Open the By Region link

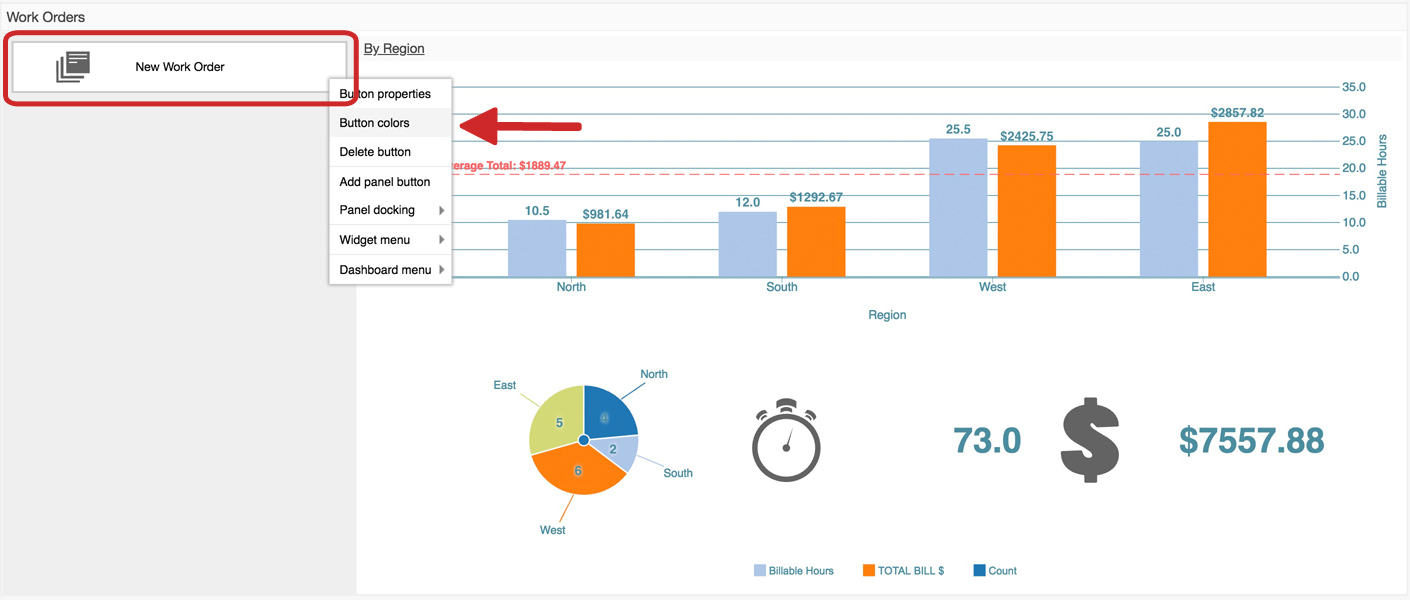[x=394, y=48]
